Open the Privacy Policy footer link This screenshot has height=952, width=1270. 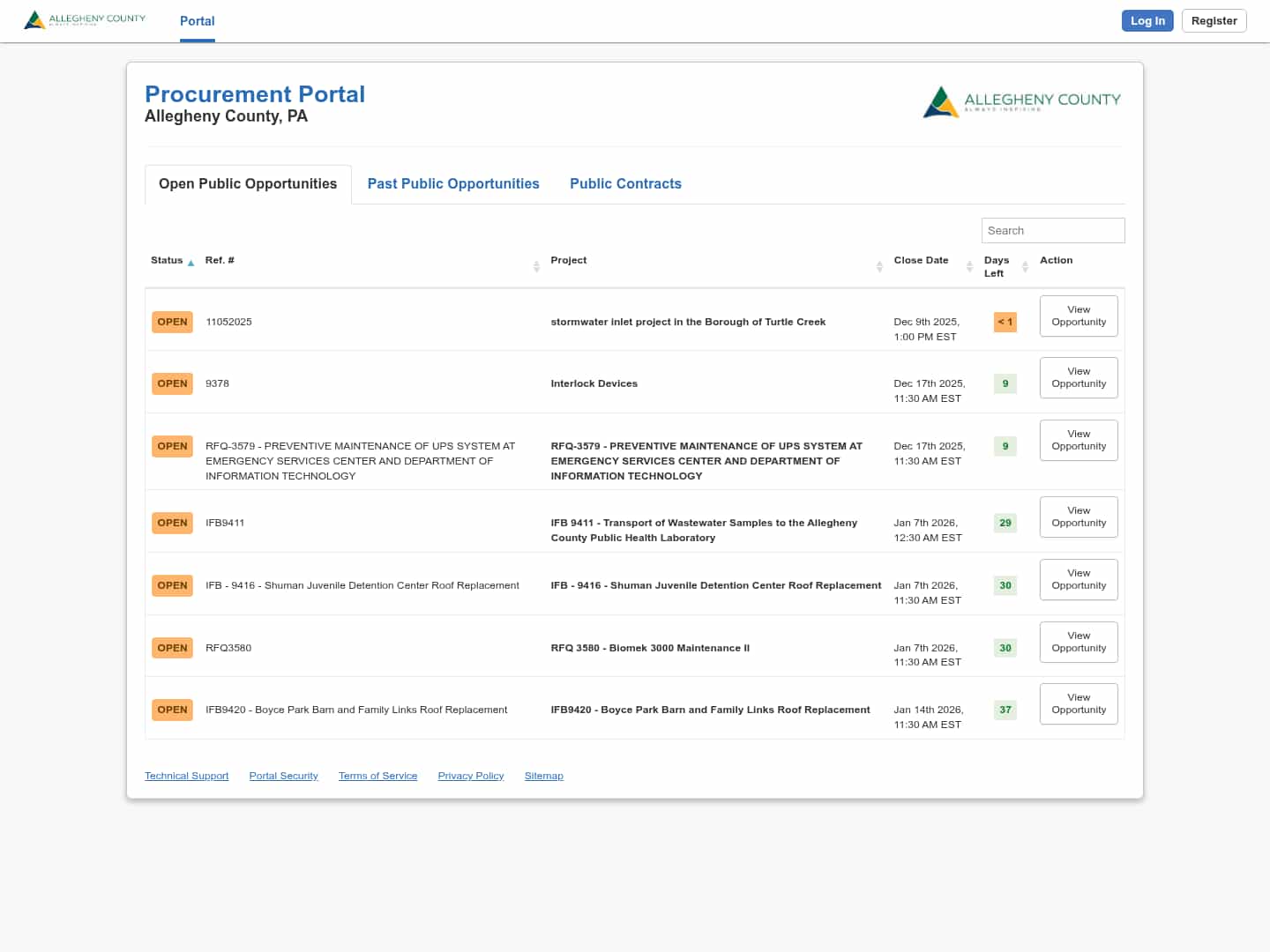tap(470, 777)
